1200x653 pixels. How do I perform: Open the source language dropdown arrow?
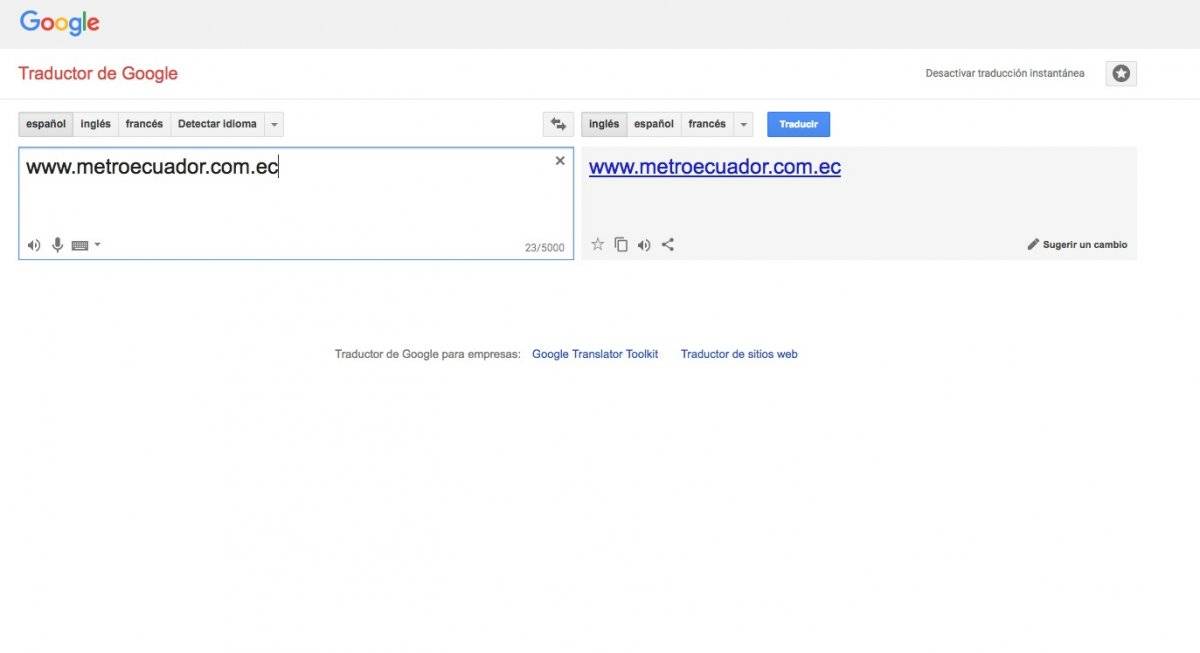pos(274,124)
